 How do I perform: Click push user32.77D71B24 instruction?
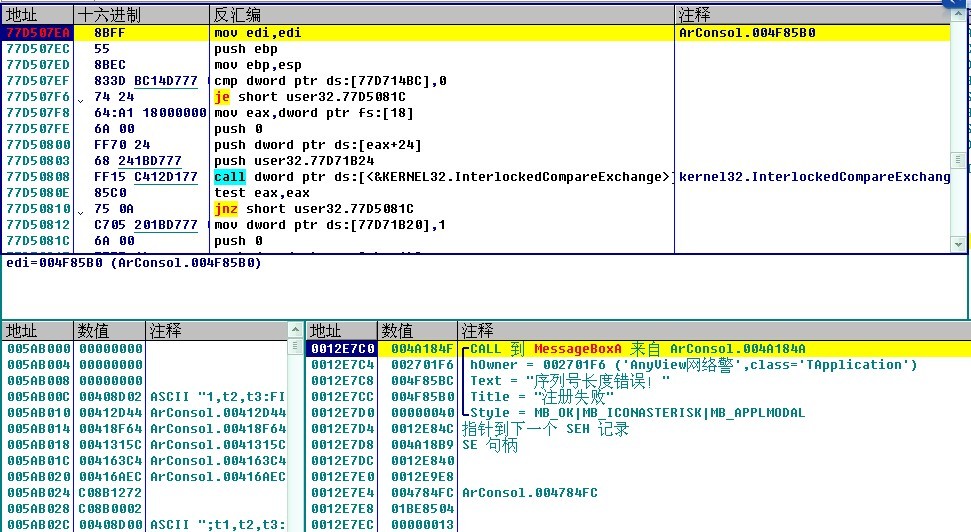(294, 161)
